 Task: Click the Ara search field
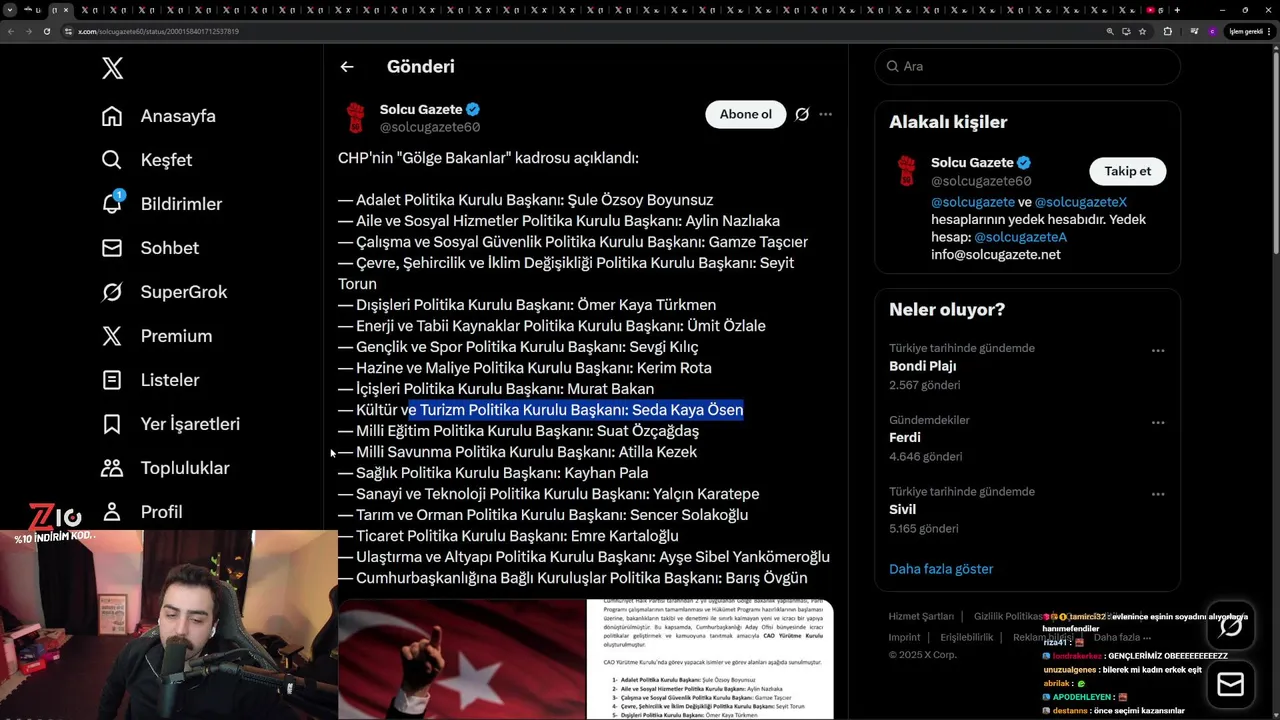[x=1027, y=66]
